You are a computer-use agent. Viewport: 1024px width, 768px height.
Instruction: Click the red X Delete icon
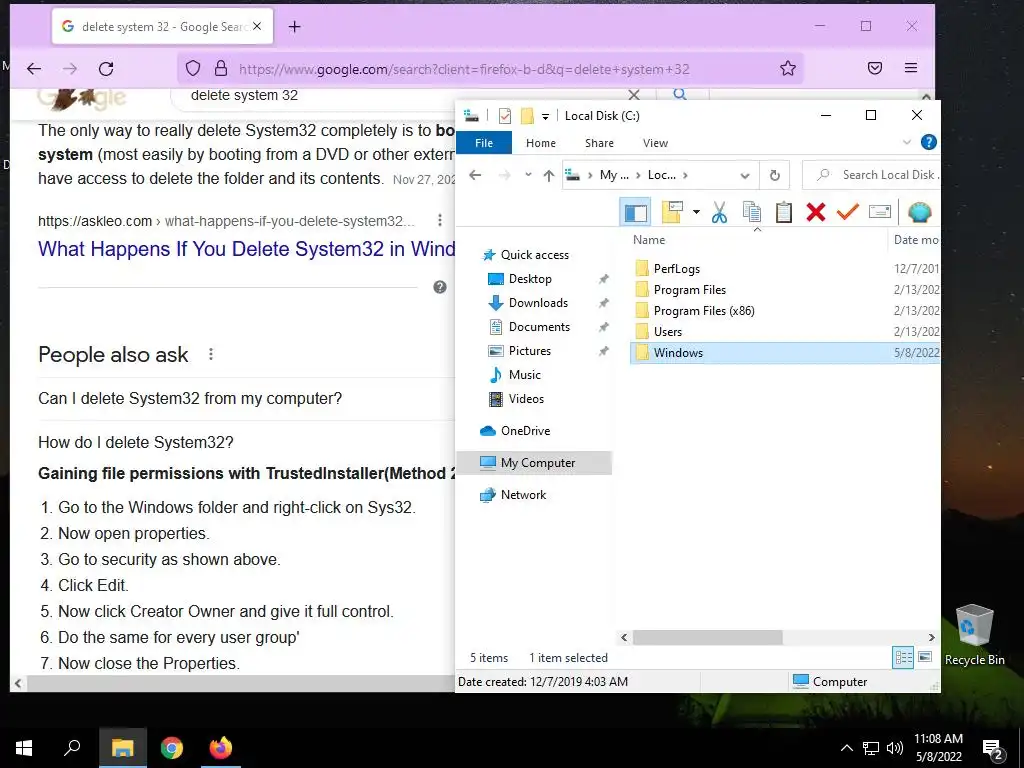[x=816, y=212]
